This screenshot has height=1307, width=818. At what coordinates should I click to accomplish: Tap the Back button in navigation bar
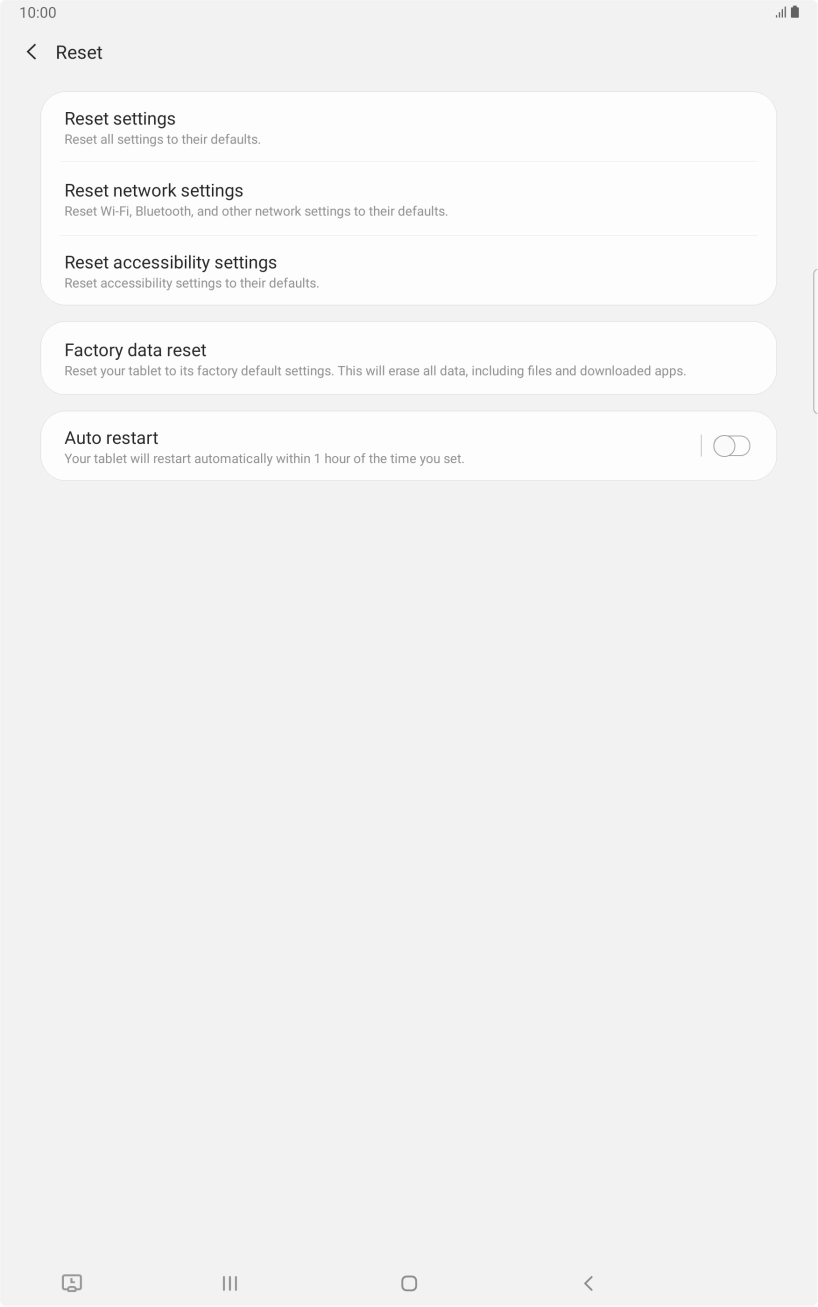tap(588, 1283)
